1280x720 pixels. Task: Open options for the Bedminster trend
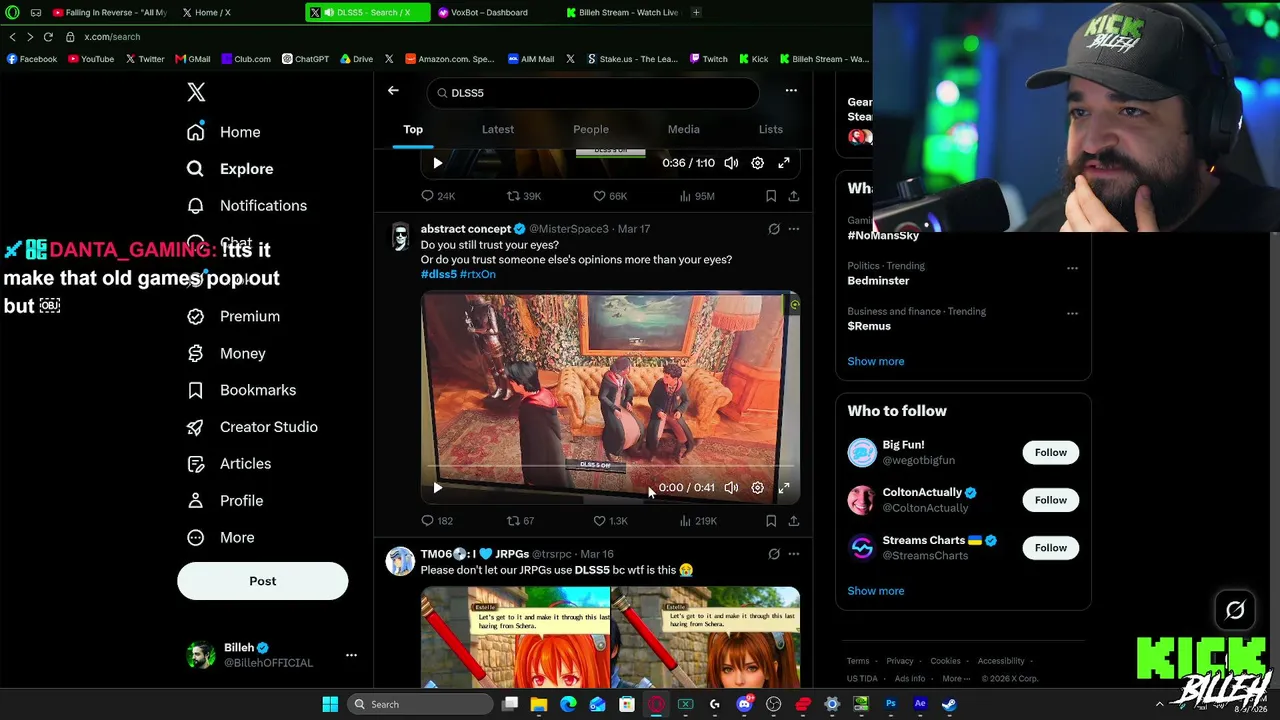pyautogui.click(x=1072, y=268)
